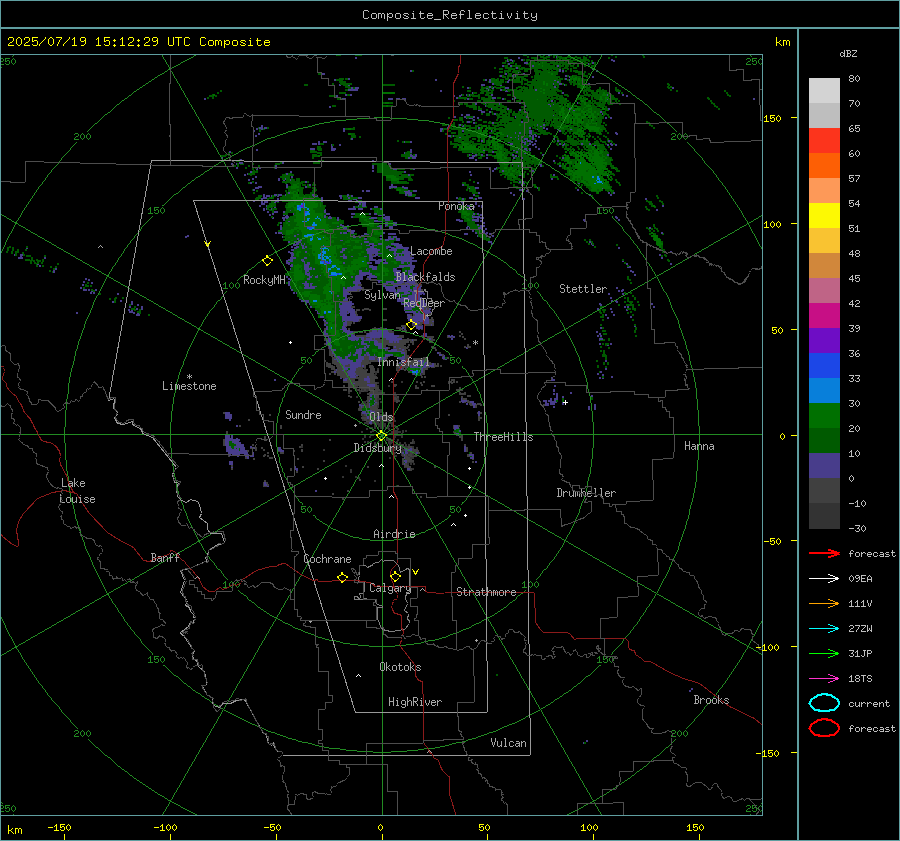Click the Strathmore town label
Screen dimensions: 900x841
486,592
